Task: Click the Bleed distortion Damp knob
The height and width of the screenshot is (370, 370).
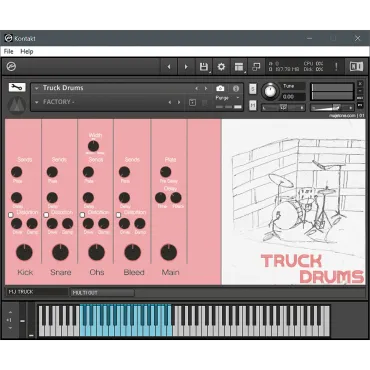Action: [x=140, y=223]
